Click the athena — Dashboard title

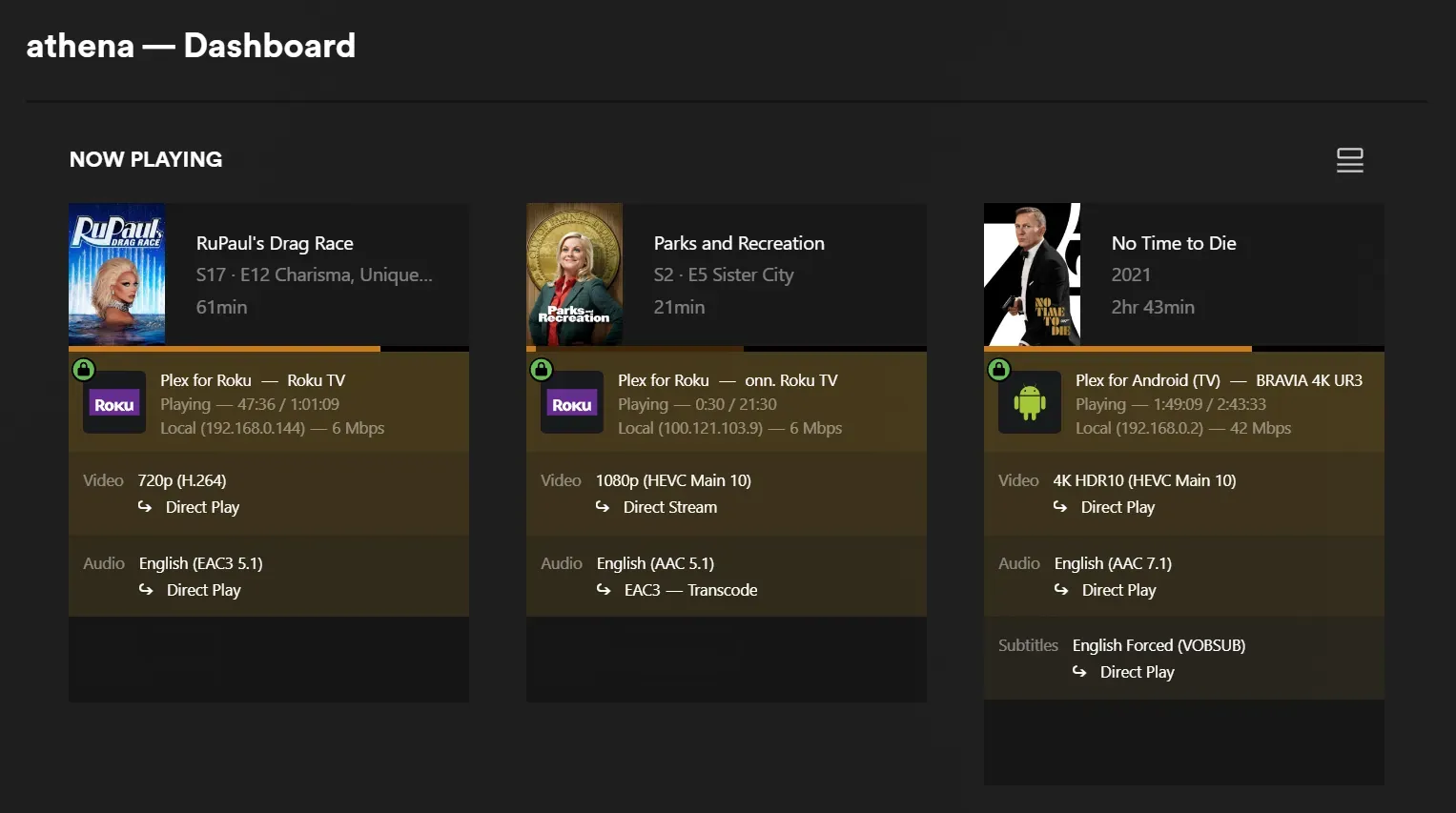[190, 45]
